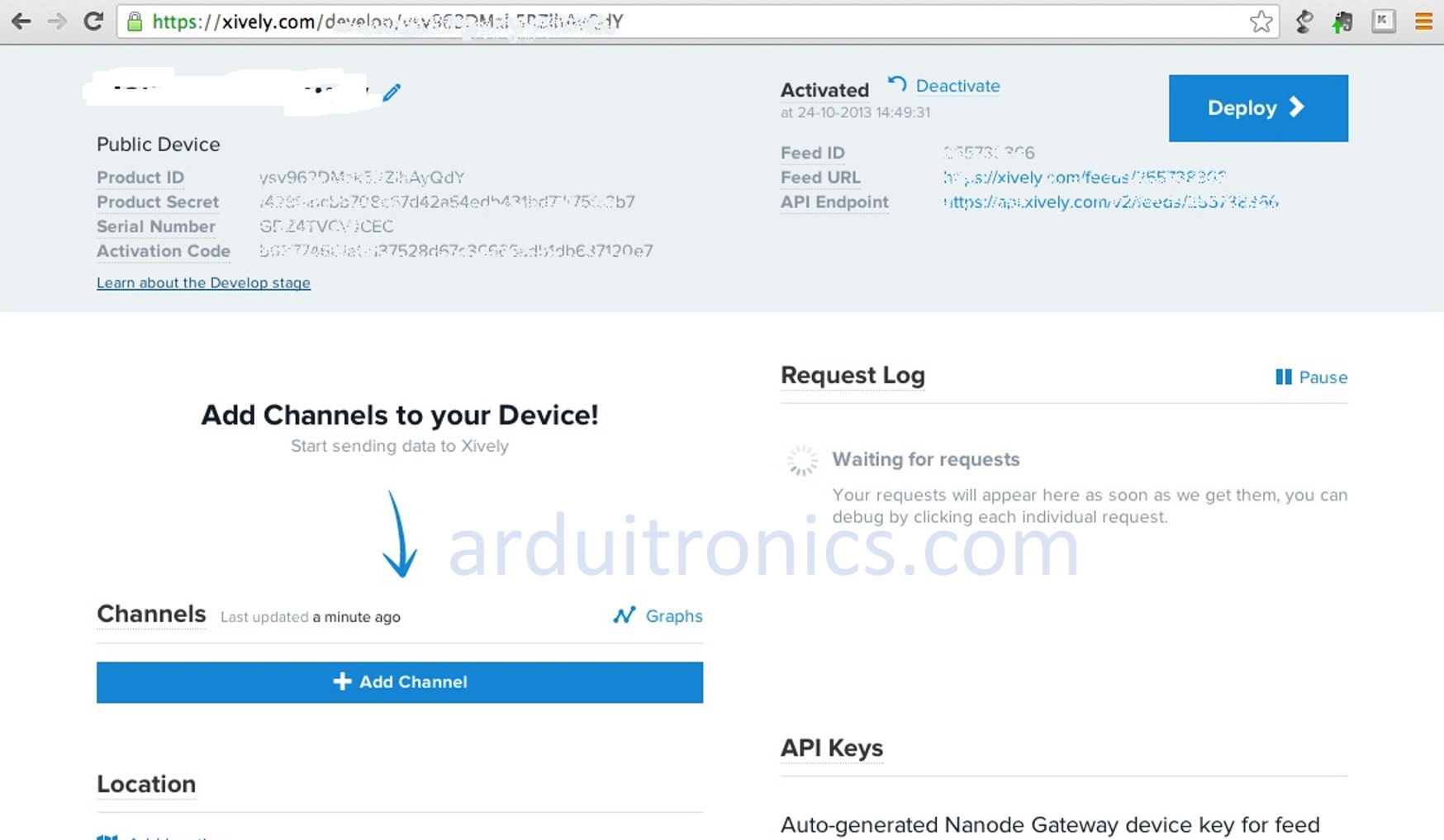Click the pencil icon to edit device name
This screenshot has width=1444, height=840.
[392, 93]
